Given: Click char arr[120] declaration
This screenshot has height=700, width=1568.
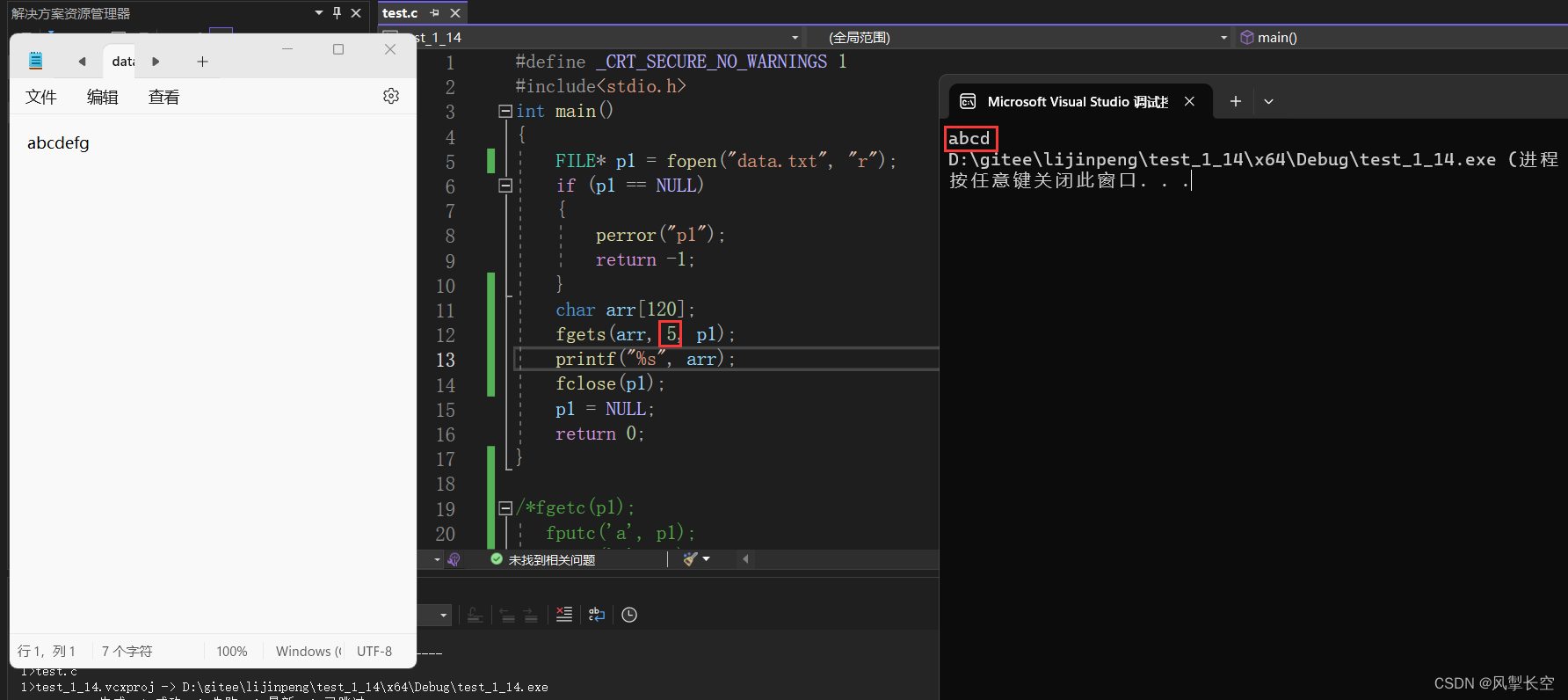Looking at the screenshot, I should [x=625, y=310].
